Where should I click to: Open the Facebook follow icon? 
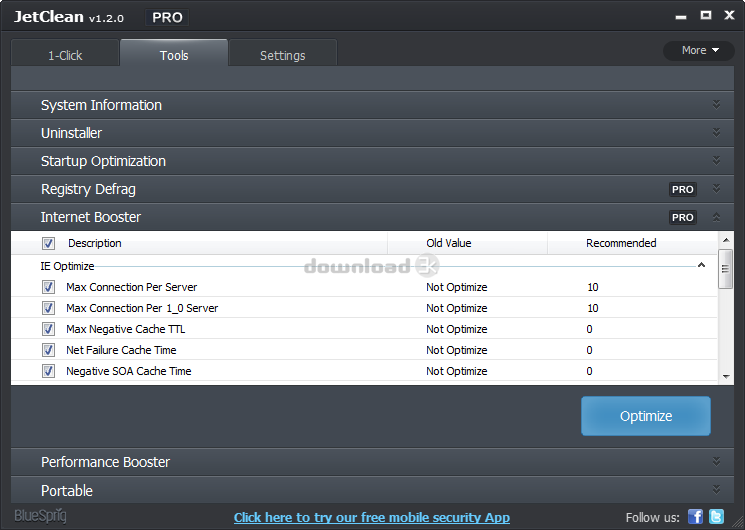coord(695,517)
